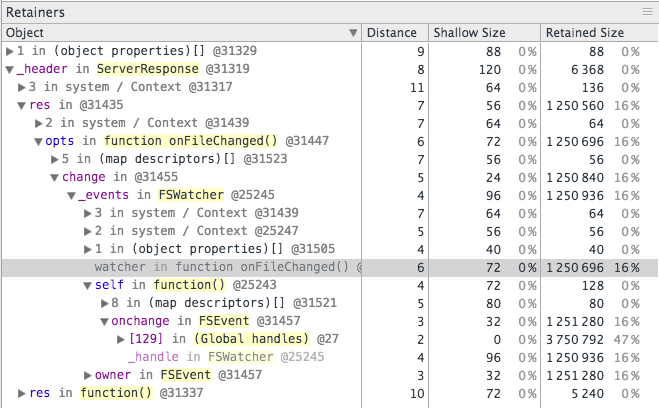The width and height of the screenshot is (659, 408).
Task: Expand '1 in (object properties)[] @31329' row
Action: [10, 51]
